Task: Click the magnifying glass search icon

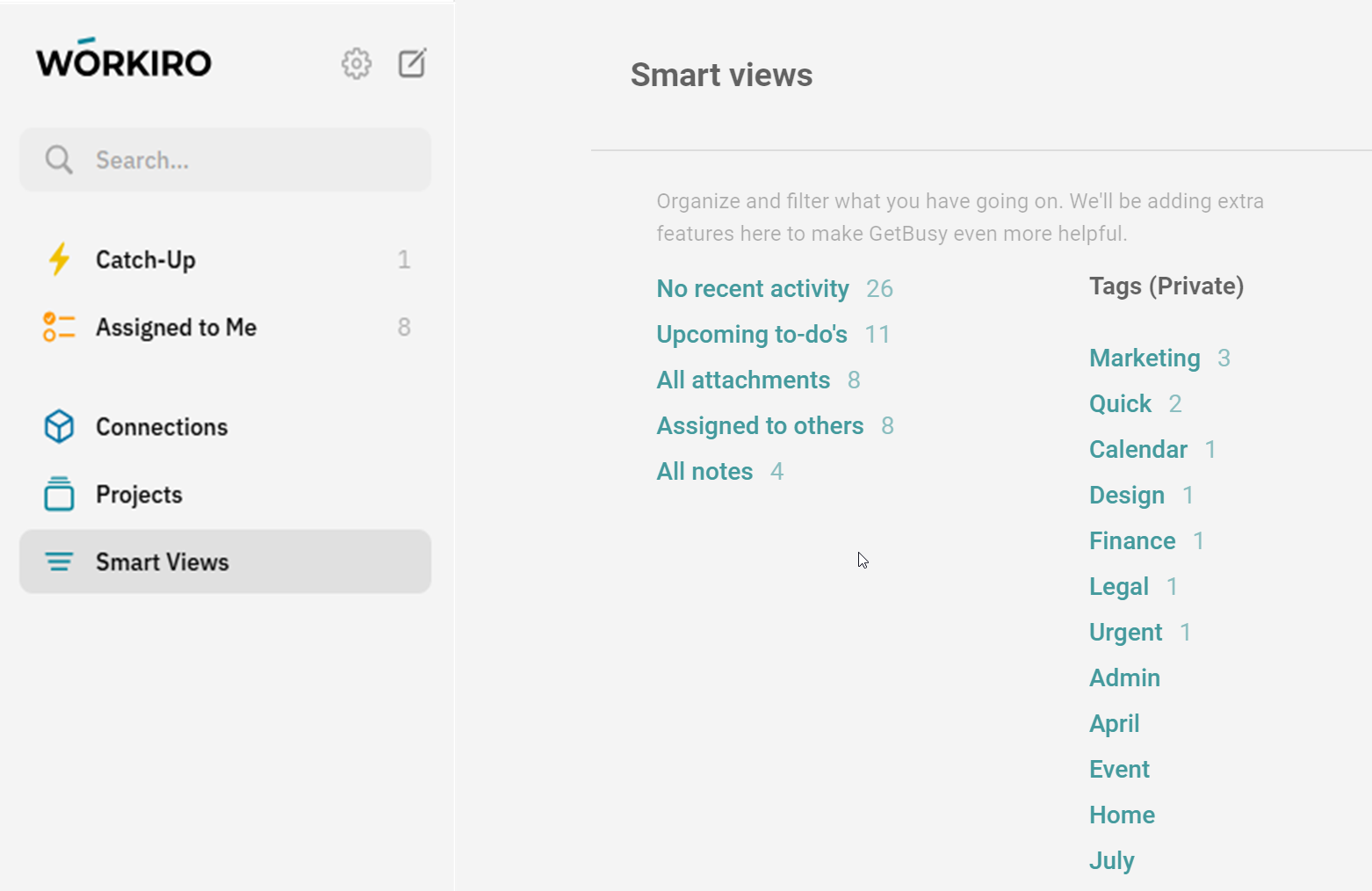Action: 59,160
